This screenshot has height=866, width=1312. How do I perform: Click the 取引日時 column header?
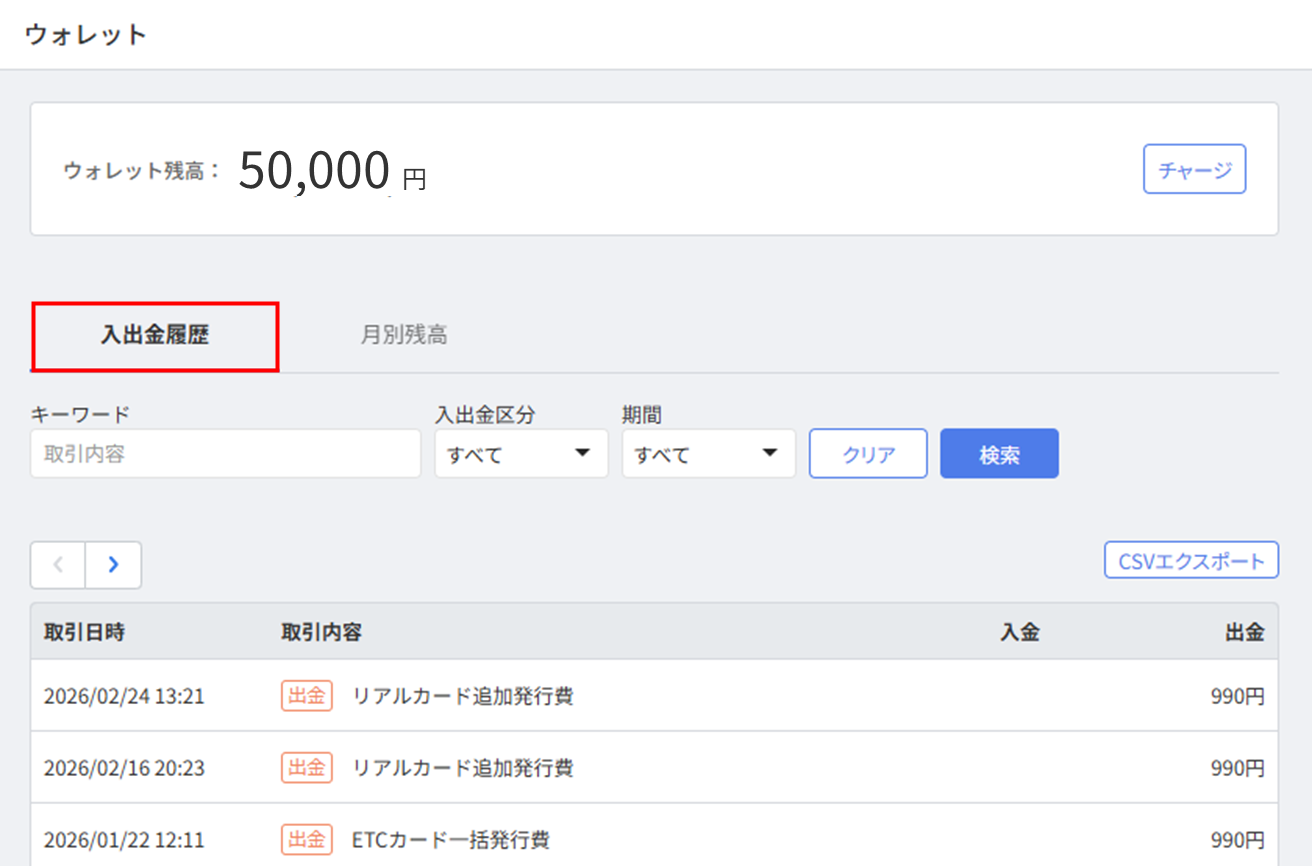[x=84, y=632]
